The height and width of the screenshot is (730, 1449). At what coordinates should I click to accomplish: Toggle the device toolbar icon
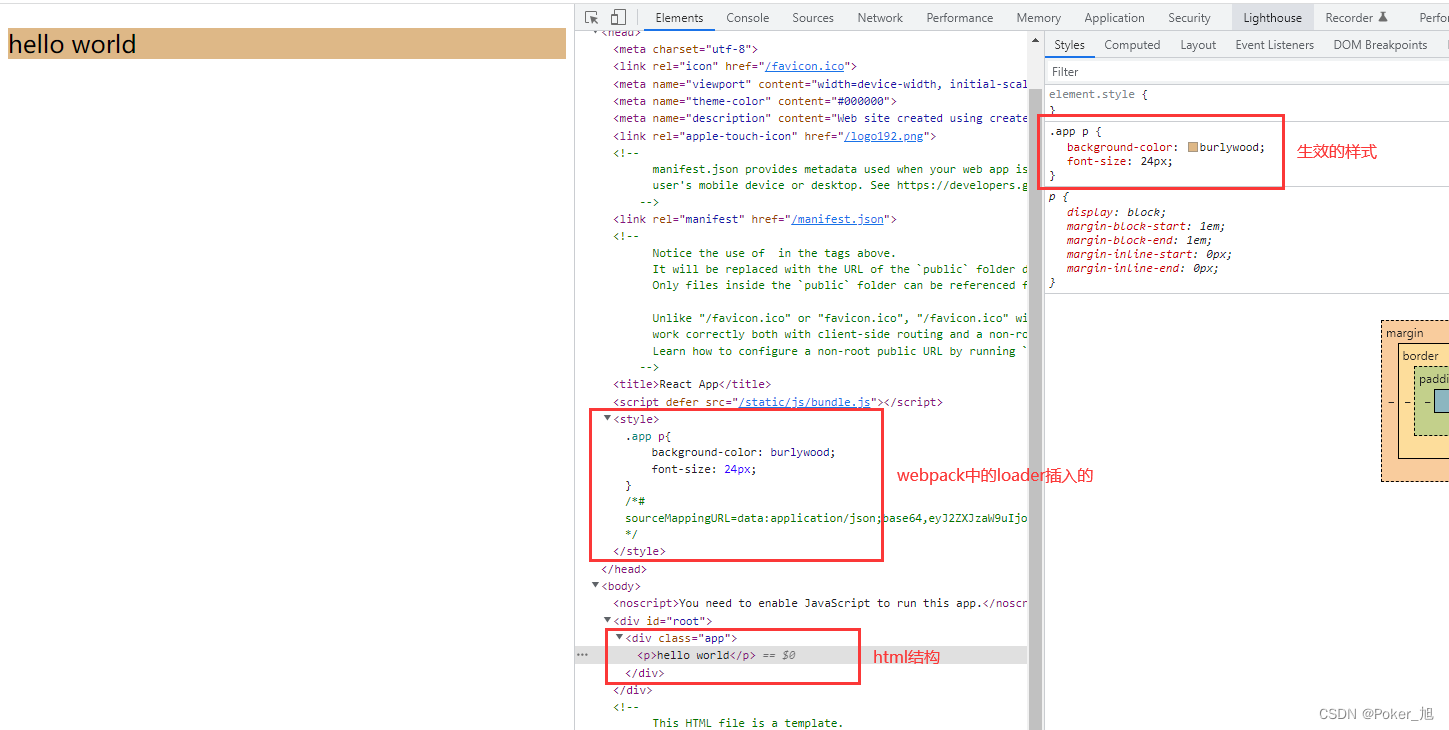[x=618, y=18]
